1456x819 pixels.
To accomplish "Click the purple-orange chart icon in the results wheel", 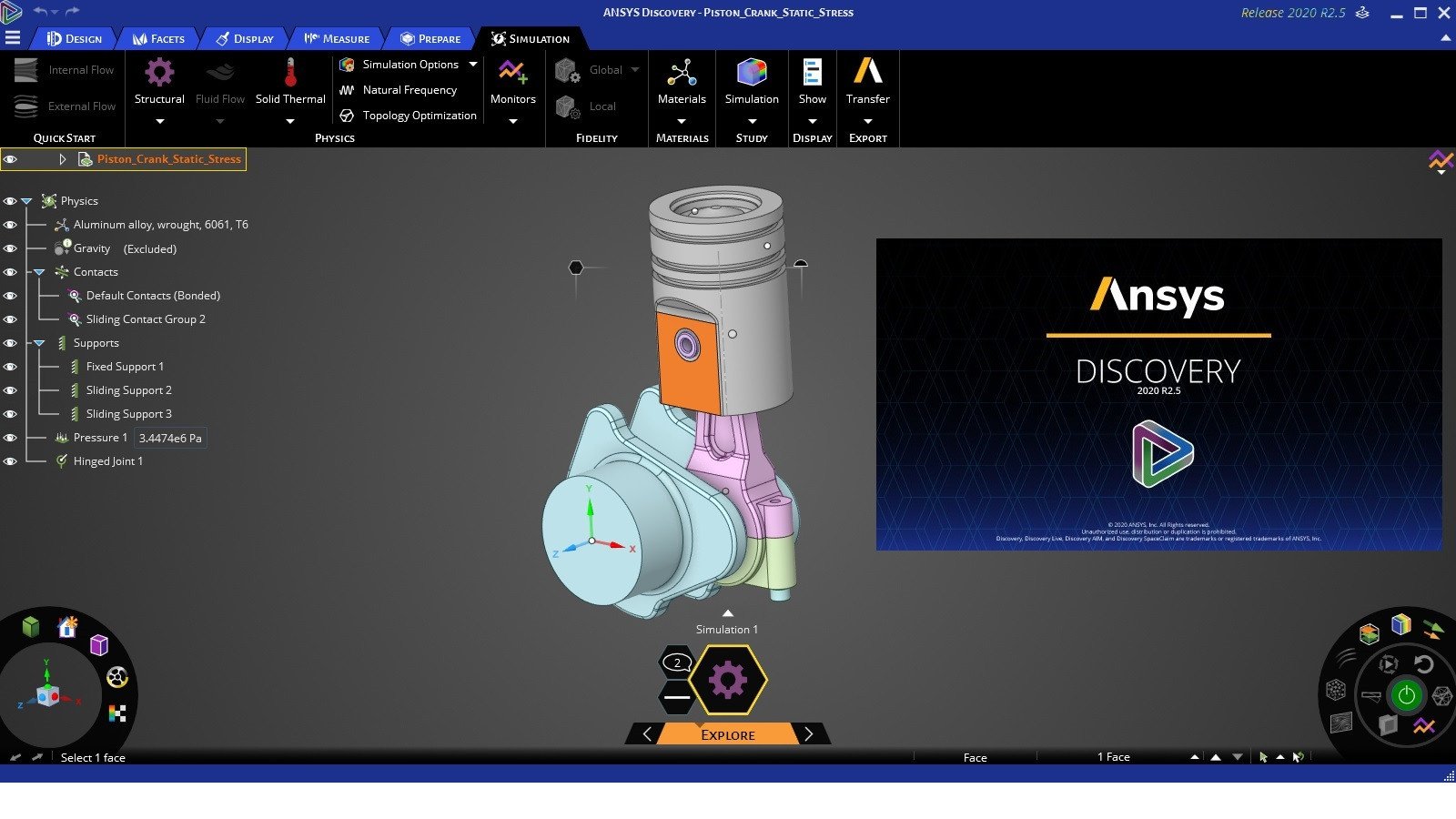I will pos(1424,726).
